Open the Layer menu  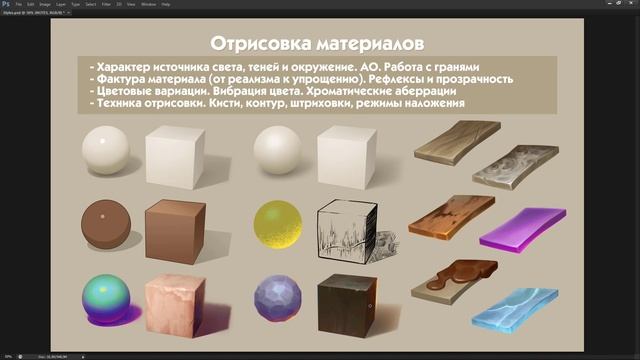[61, 4]
